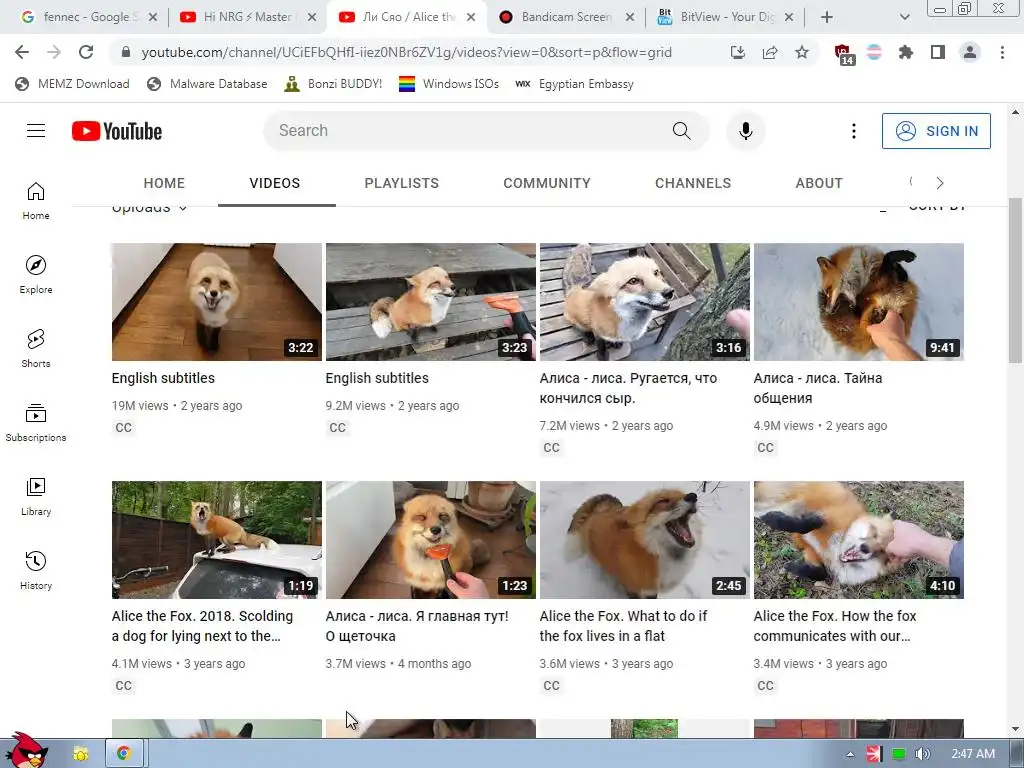
Task: Open the YouTube hamburger guide menu
Action: point(36,131)
